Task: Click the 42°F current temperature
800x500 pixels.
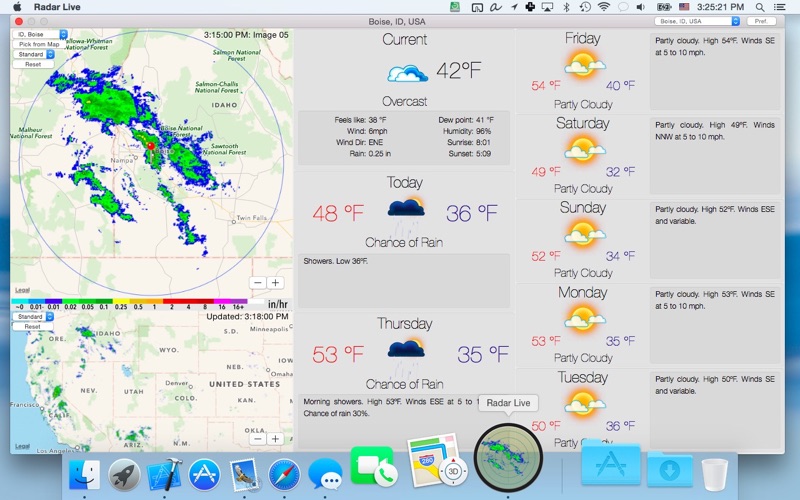Action: tap(459, 70)
